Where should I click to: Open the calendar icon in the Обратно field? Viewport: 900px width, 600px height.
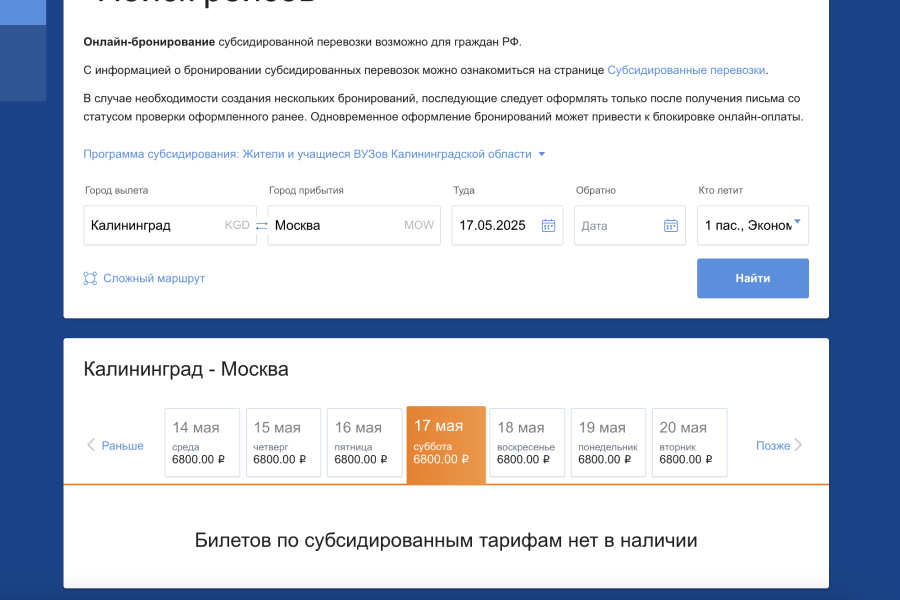(x=670, y=225)
